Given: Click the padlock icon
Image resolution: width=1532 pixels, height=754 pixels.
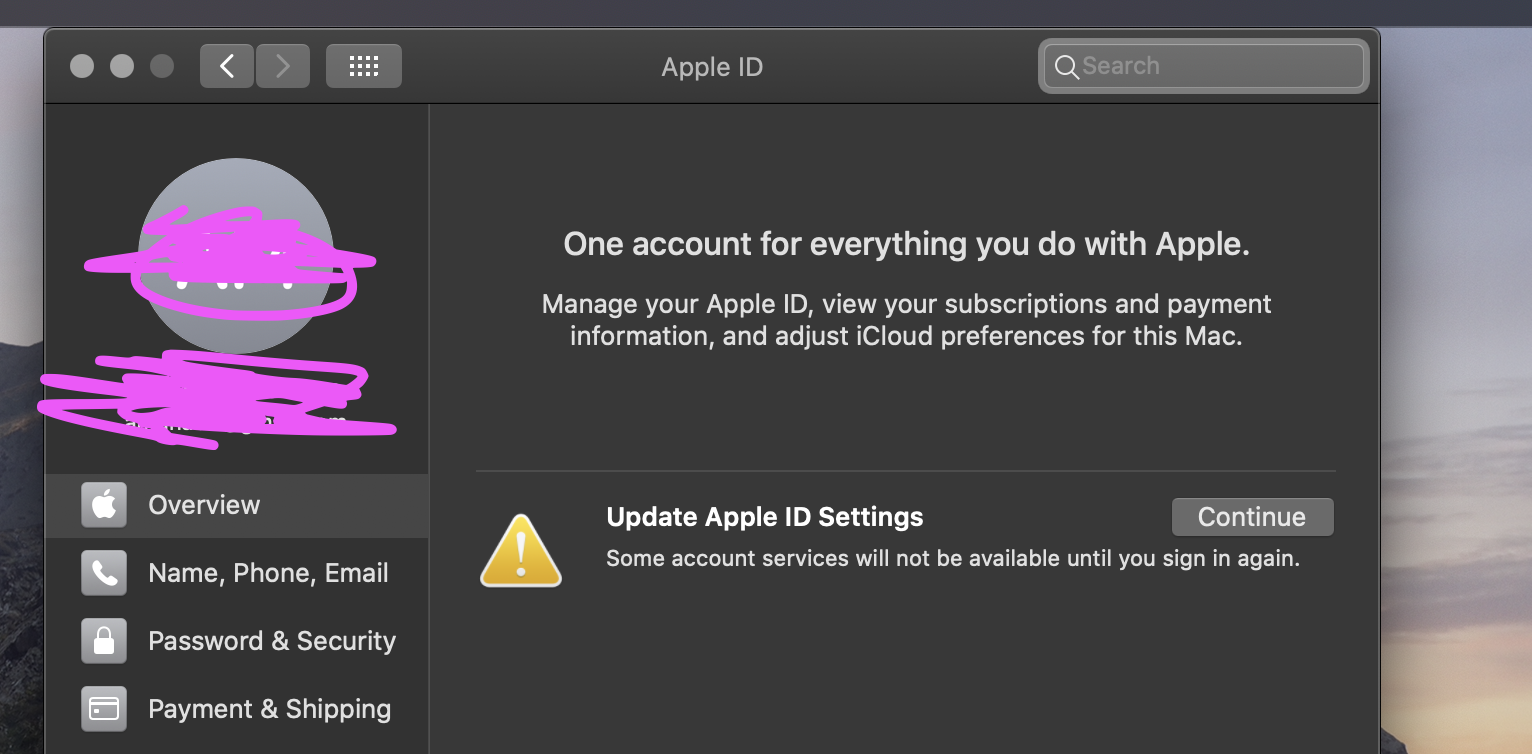Looking at the screenshot, I should [x=104, y=641].
